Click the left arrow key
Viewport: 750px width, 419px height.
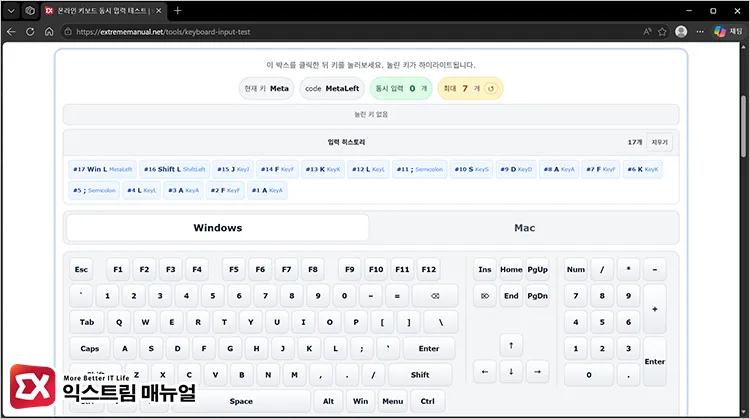coord(485,372)
